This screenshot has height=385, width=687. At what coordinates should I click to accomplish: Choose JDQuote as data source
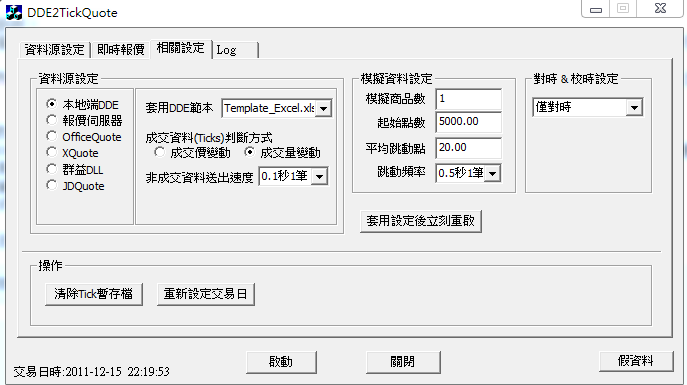[75, 186]
